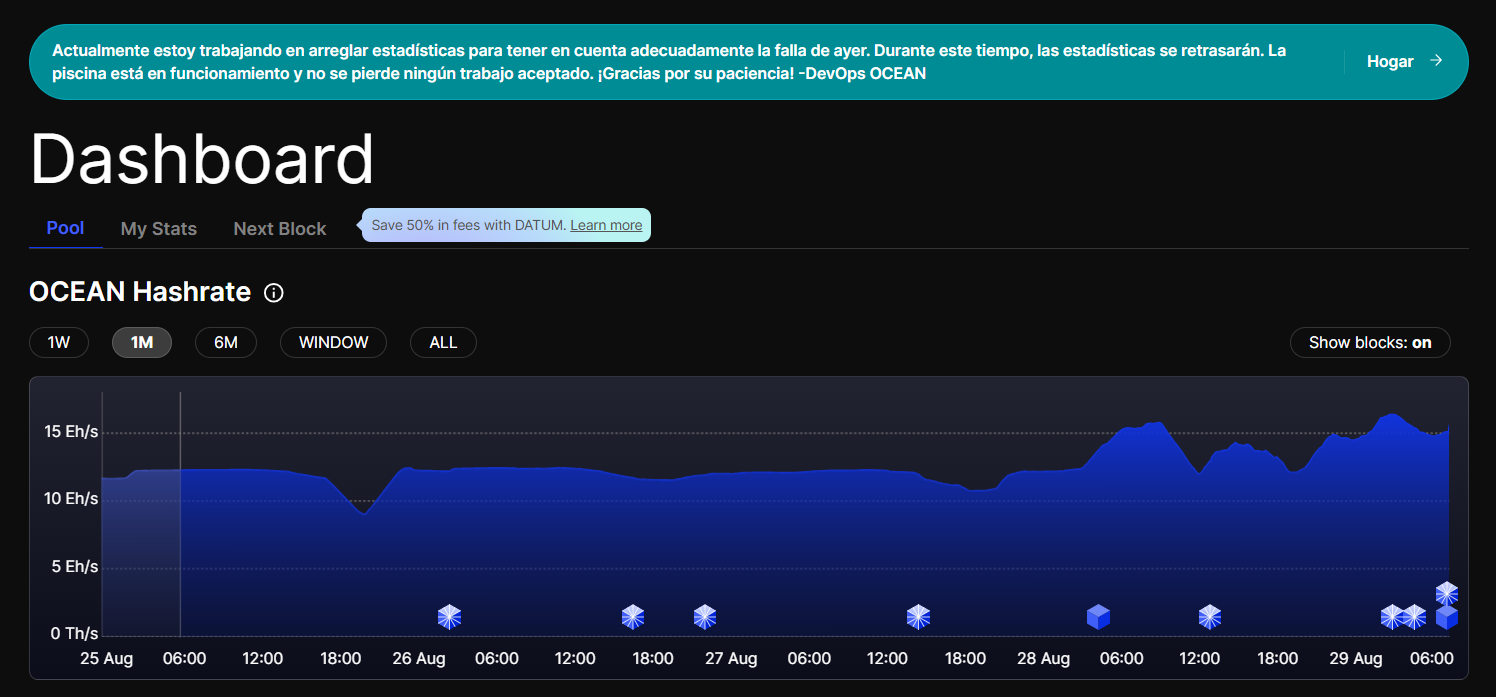1496x697 pixels.
Task: Choose the WINDOW time range option
Action: [x=333, y=343]
